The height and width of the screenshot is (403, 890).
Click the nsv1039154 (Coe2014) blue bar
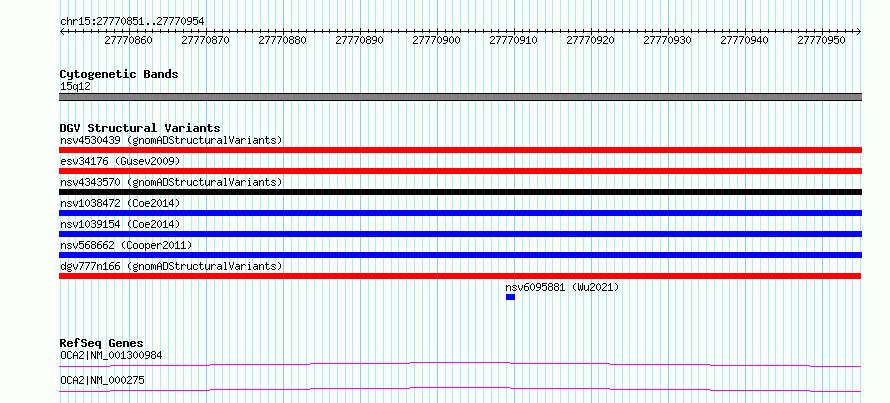460,234
